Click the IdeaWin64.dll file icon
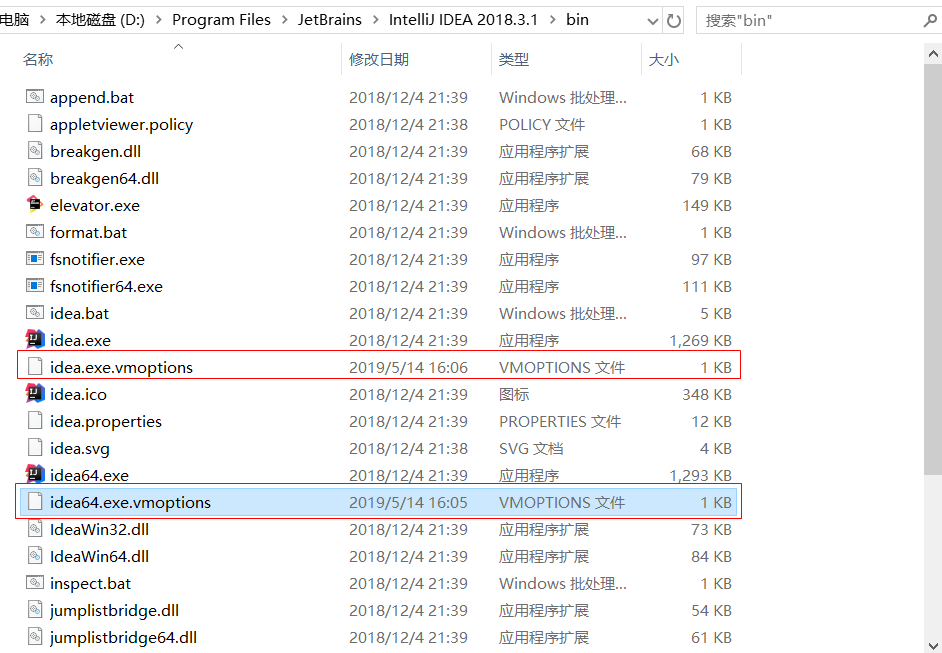This screenshot has width=942, height=653. 35,556
